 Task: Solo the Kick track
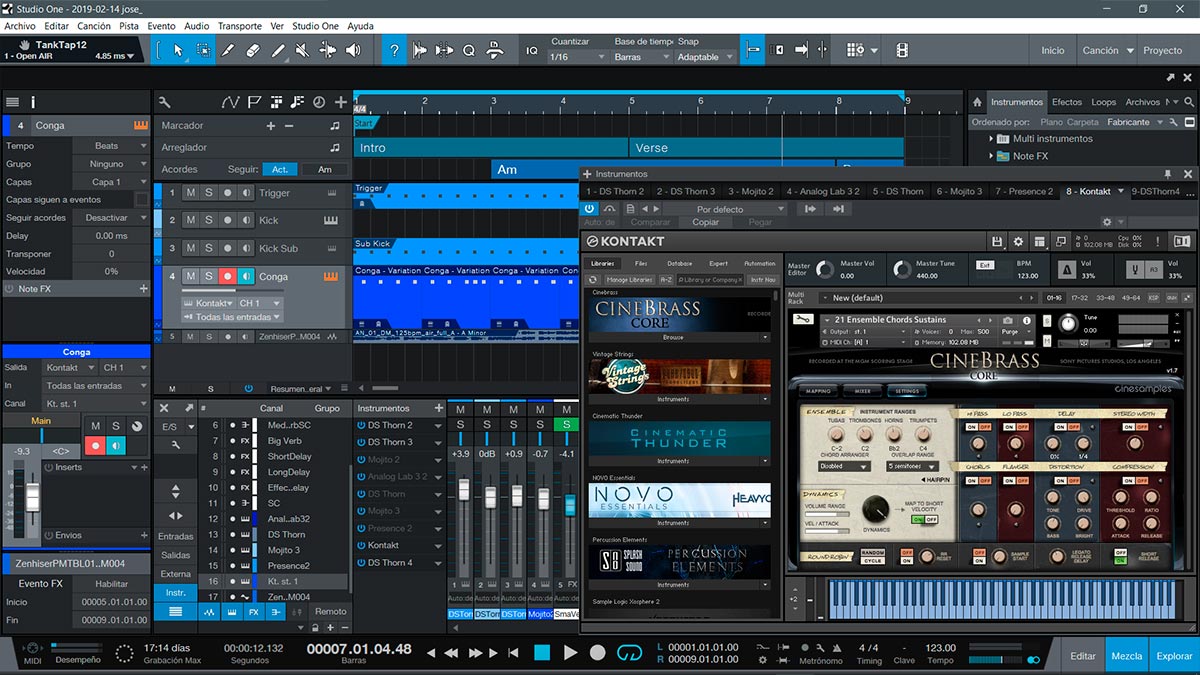pos(209,220)
